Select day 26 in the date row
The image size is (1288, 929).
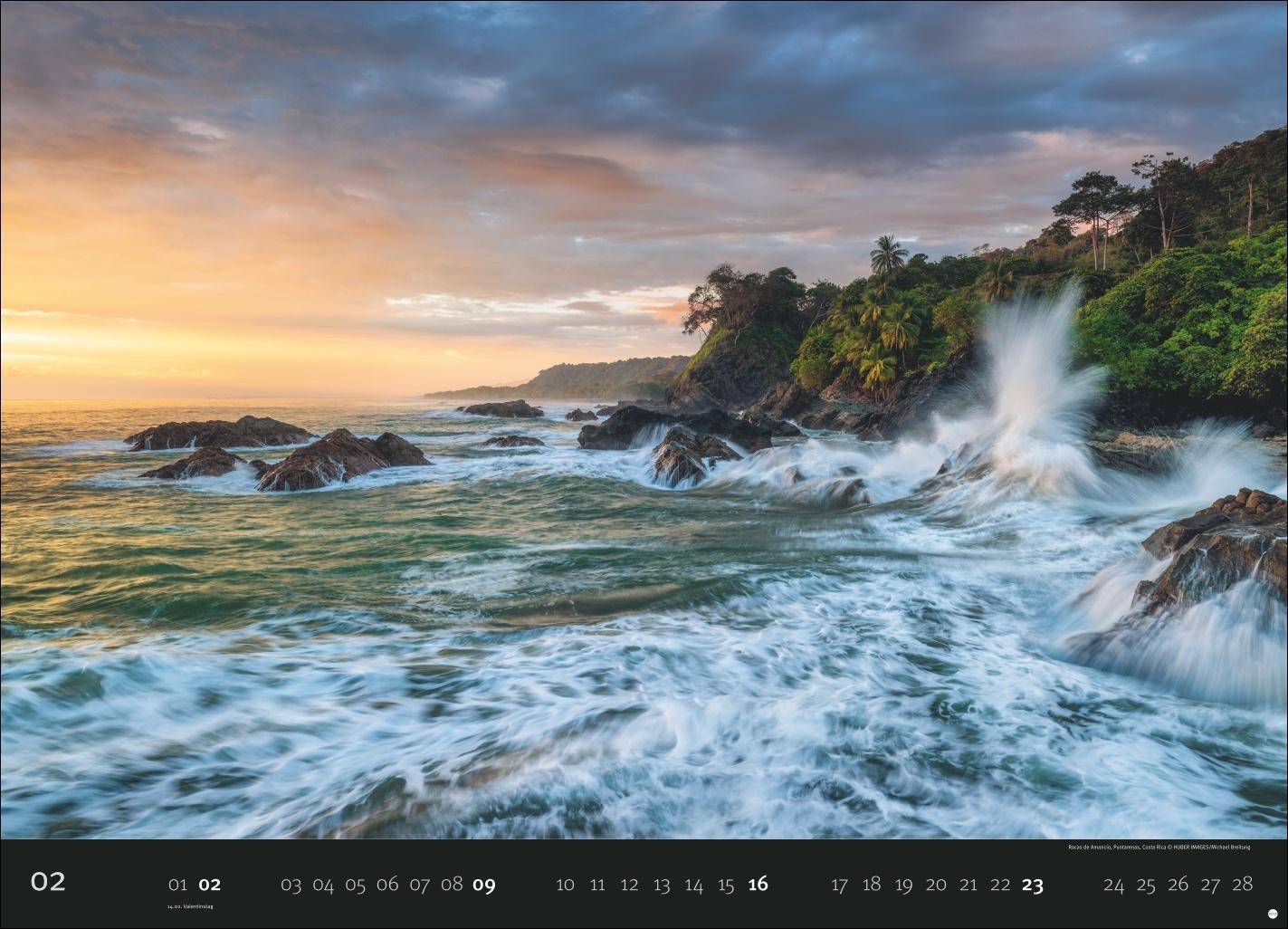tap(1178, 885)
